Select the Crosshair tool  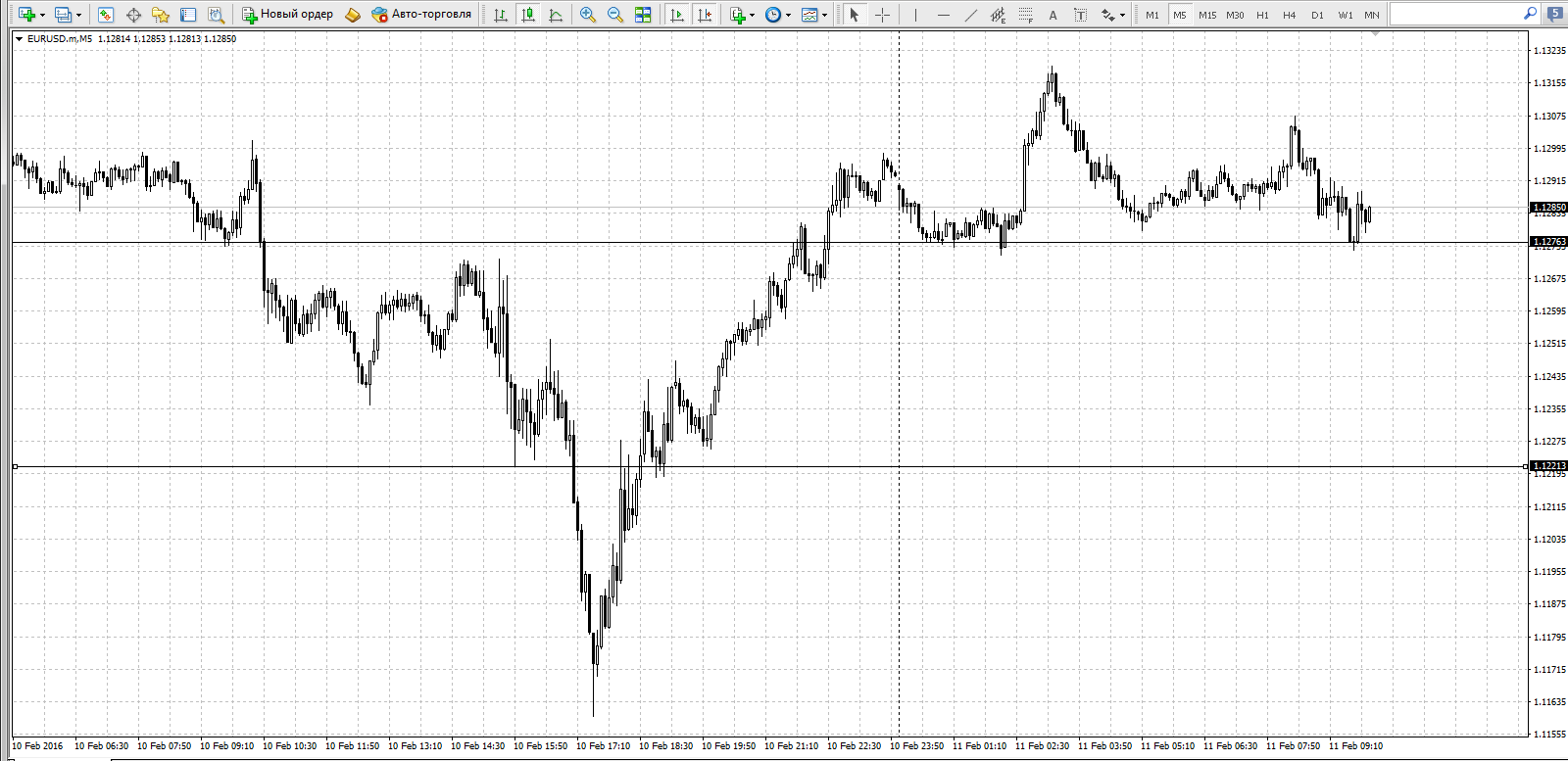pos(882,15)
